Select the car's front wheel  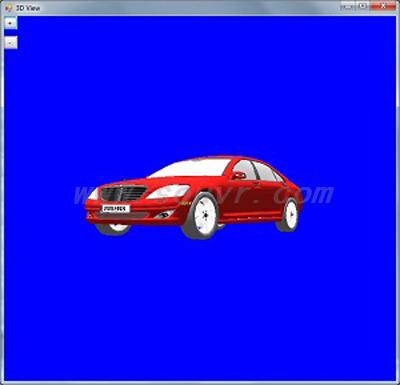(201, 215)
